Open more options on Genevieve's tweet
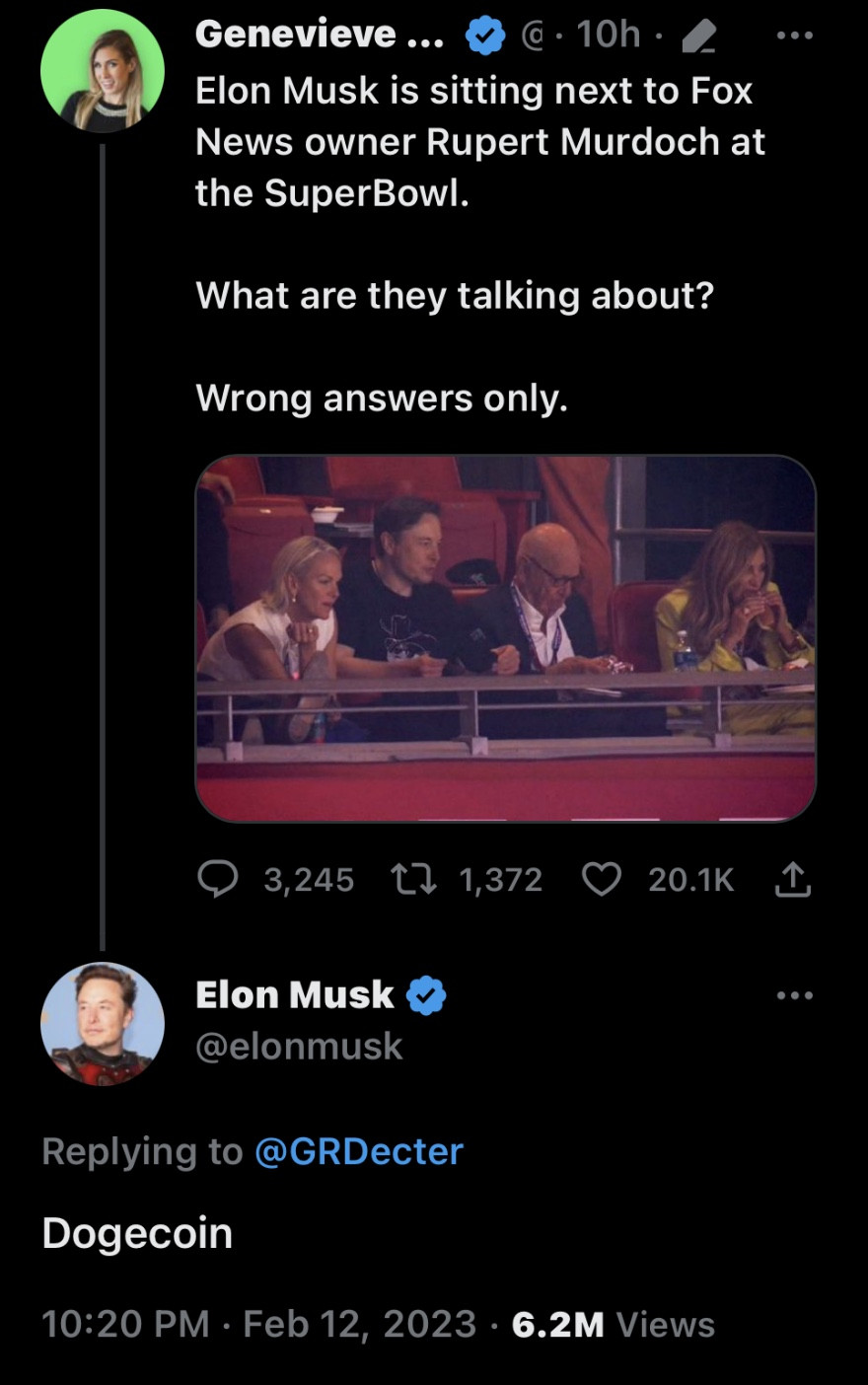Screen dimensions: 868x1385 (x=794, y=36)
